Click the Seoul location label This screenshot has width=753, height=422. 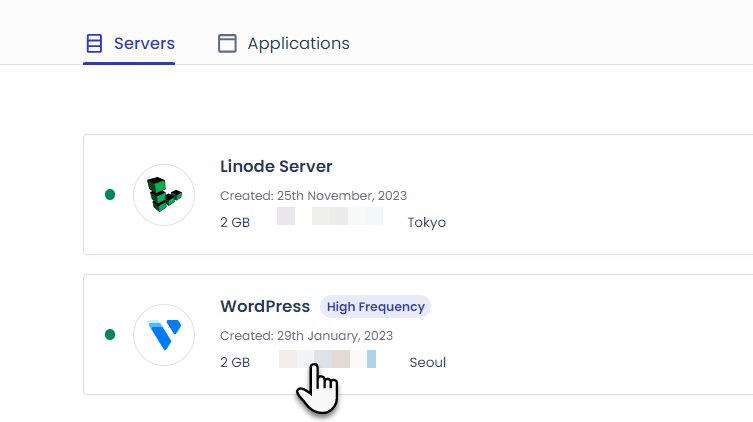[x=427, y=362]
